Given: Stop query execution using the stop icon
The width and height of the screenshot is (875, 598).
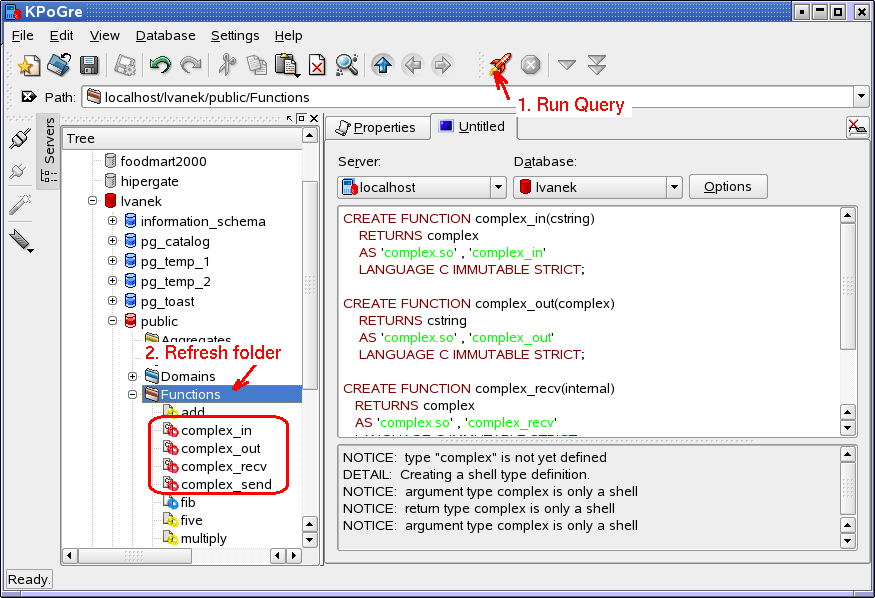Looking at the screenshot, I should (530, 65).
